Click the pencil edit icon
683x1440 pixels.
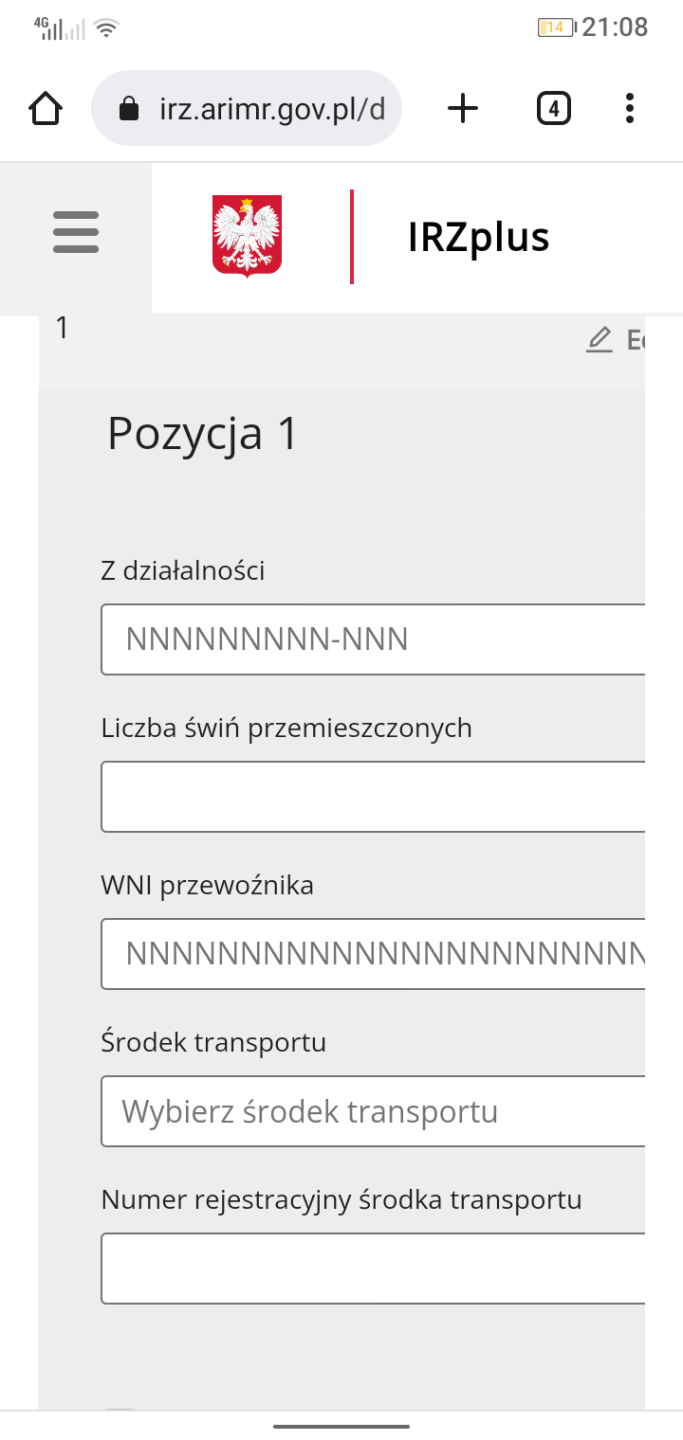point(599,340)
